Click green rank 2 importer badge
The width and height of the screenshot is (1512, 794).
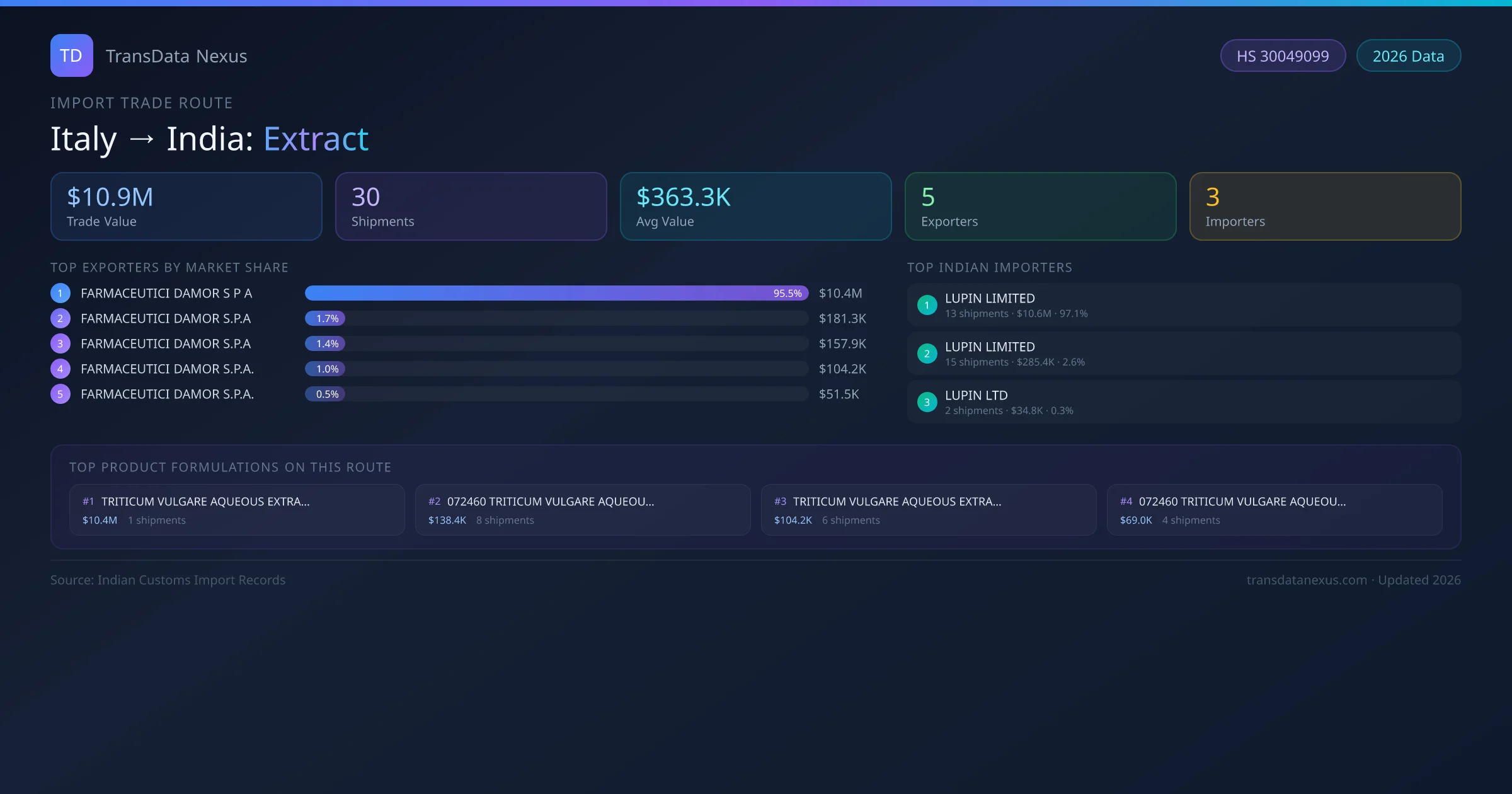coord(927,354)
